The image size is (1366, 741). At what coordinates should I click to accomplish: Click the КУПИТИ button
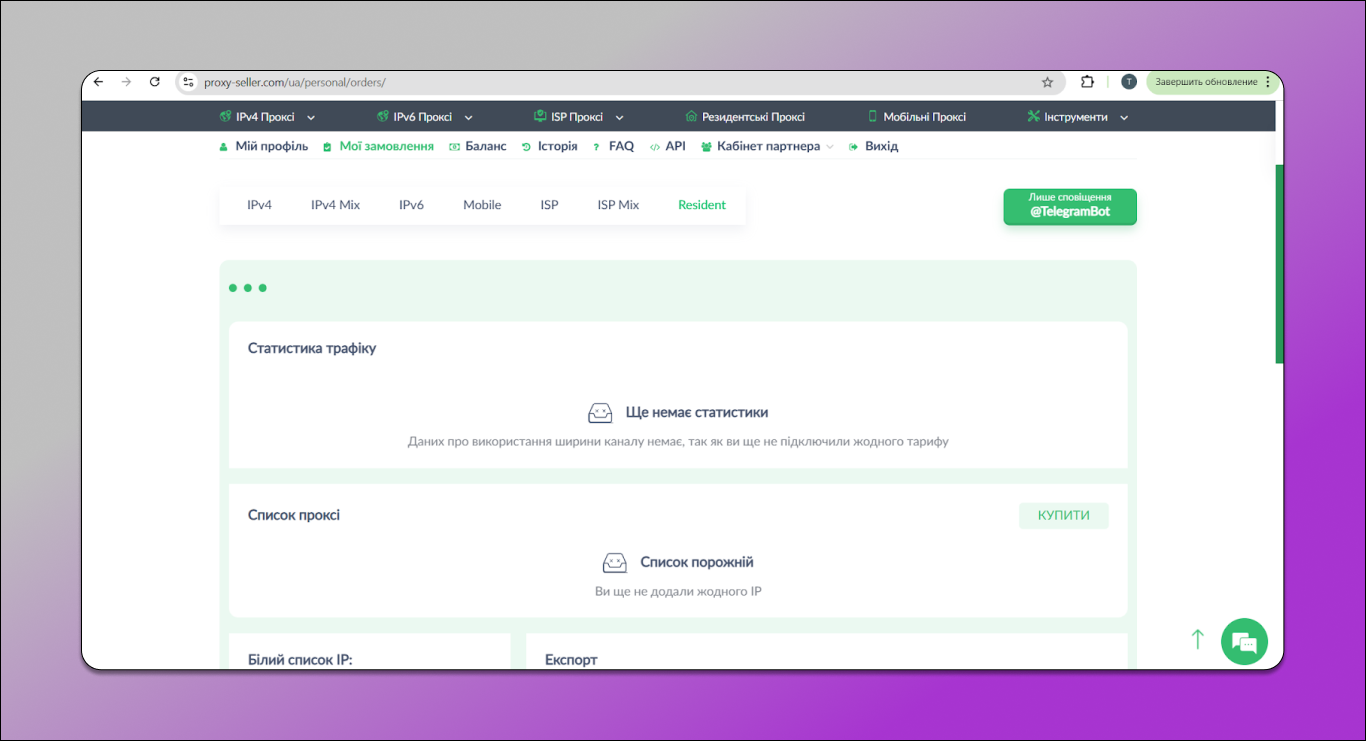pos(1064,516)
